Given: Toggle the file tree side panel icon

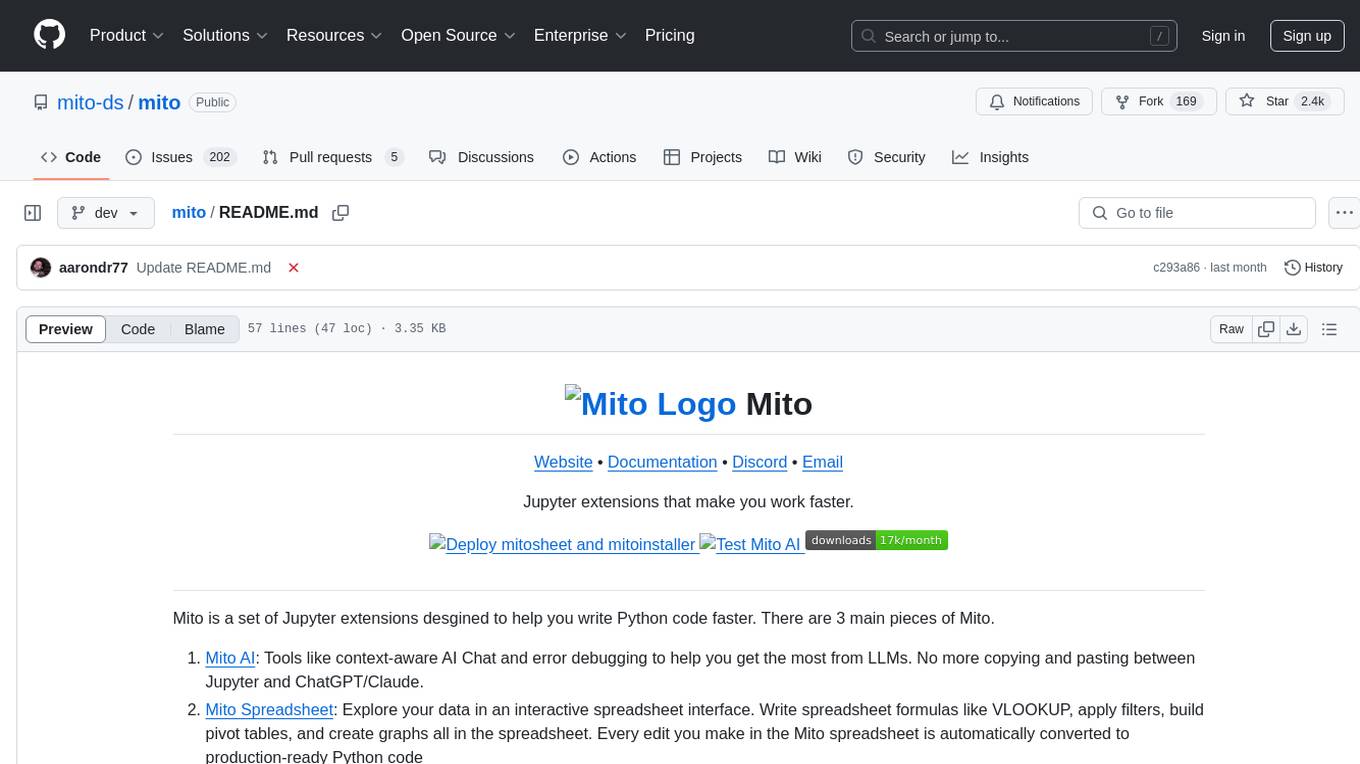Looking at the screenshot, I should (33, 213).
